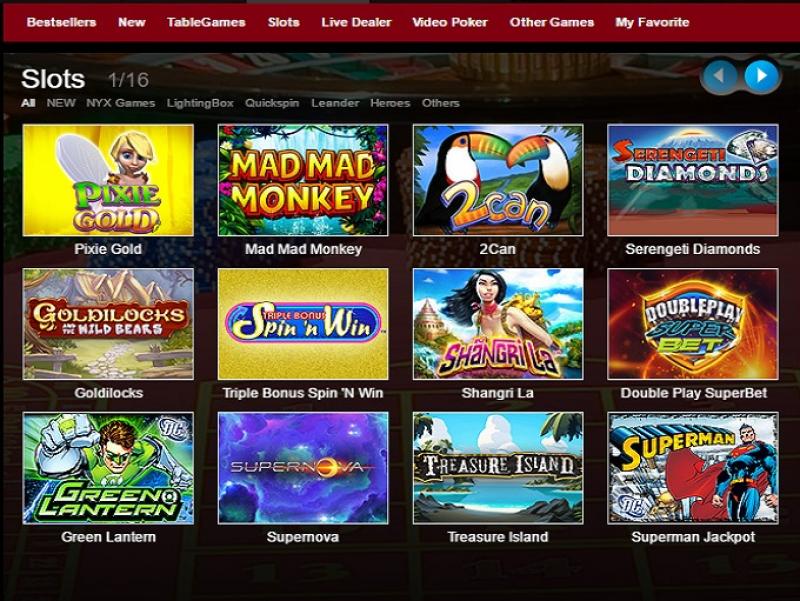Open the Green Lantern slot
800x601 pixels.
click(x=108, y=468)
